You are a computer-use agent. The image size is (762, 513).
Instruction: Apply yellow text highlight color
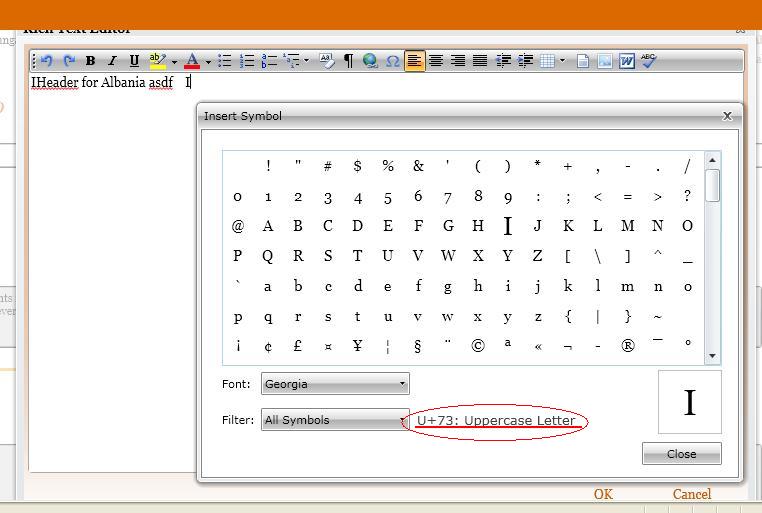click(157, 61)
